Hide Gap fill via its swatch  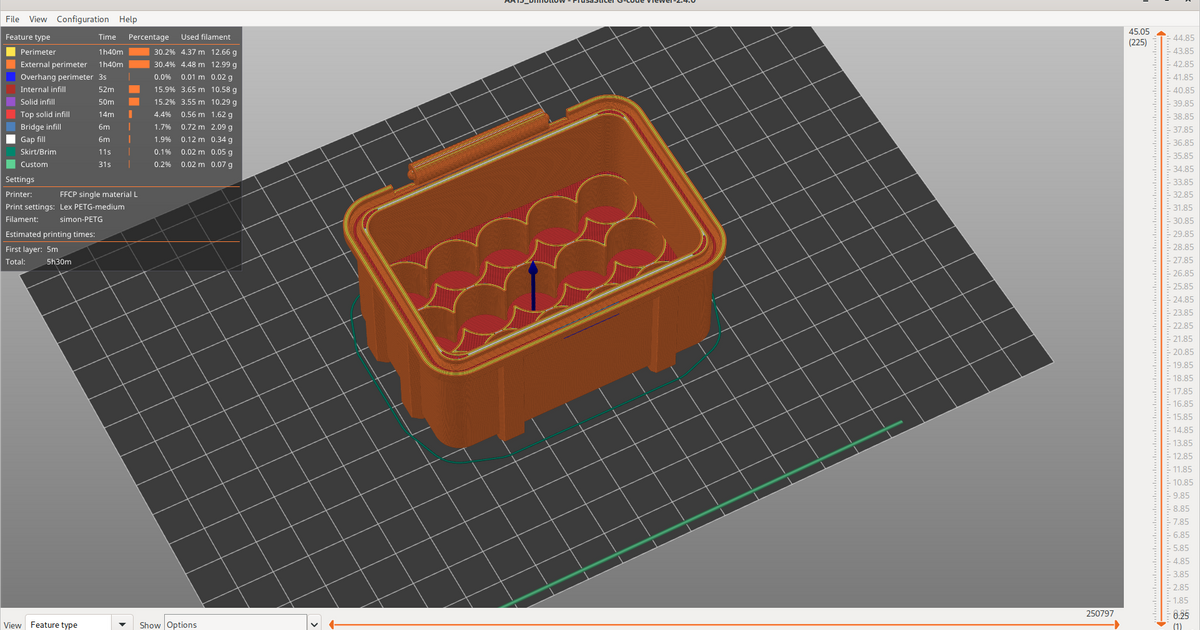tap(11, 139)
